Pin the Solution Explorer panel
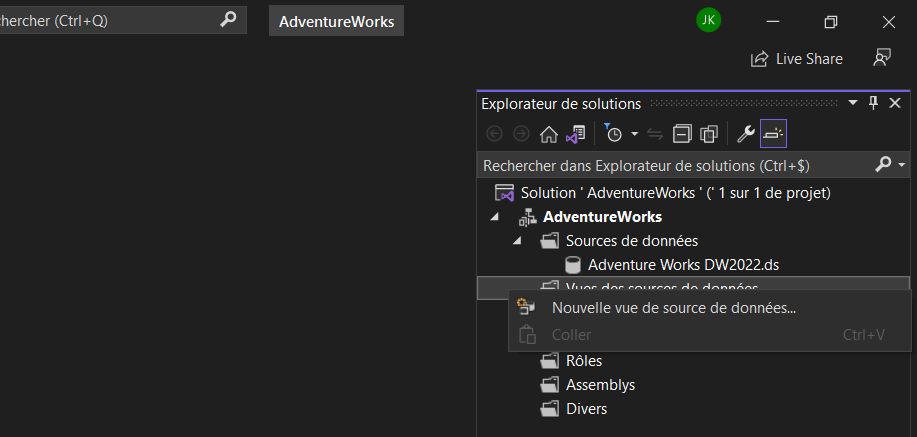 click(874, 103)
